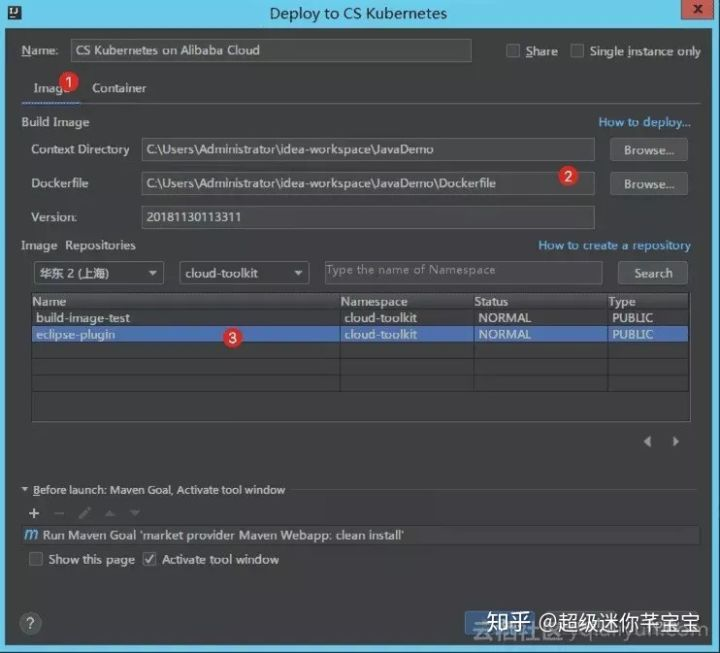This screenshot has height=653, width=720.
Task: Open help with question mark icon
Action: (x=30, y=623)
